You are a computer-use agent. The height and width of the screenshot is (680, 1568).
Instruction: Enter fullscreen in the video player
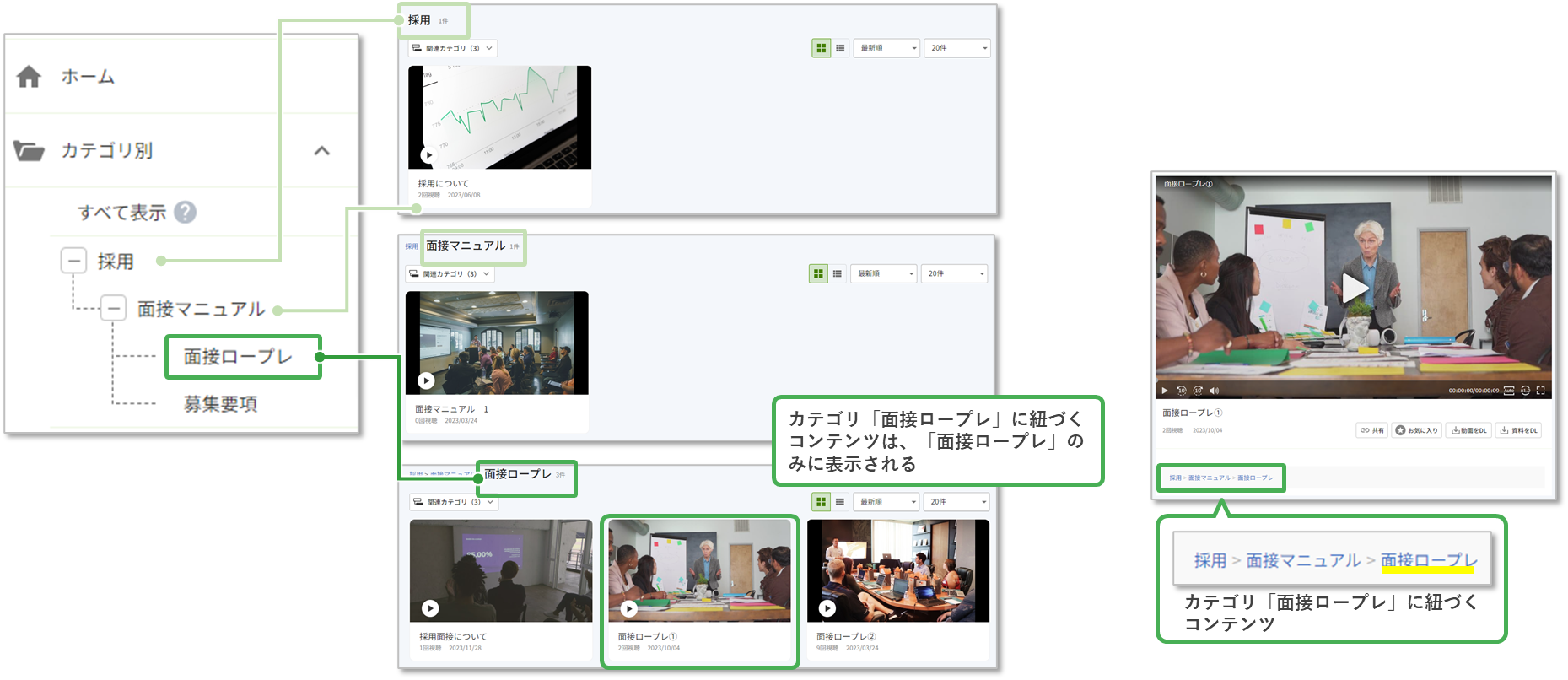coord(1540,391)
